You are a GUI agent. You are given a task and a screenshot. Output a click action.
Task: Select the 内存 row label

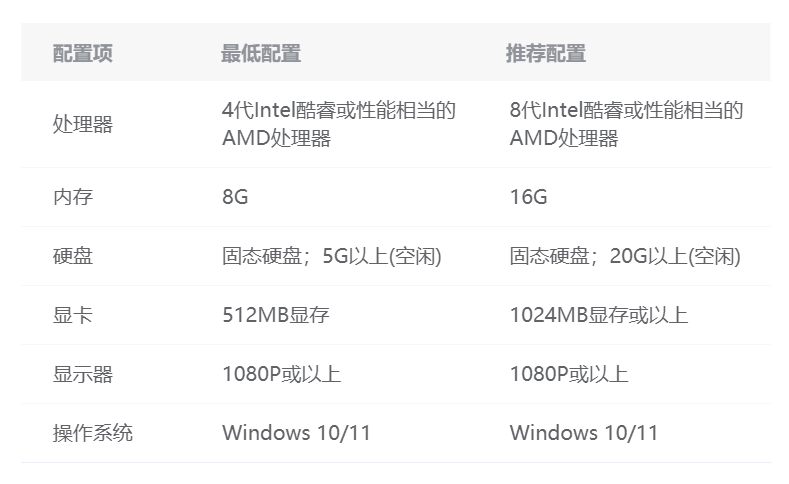point(73,197)
